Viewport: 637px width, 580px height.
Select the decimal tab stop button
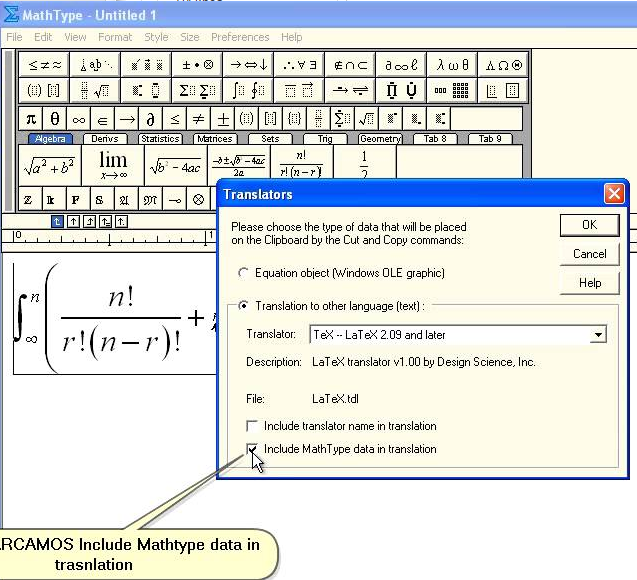click(x=121, y=222)
